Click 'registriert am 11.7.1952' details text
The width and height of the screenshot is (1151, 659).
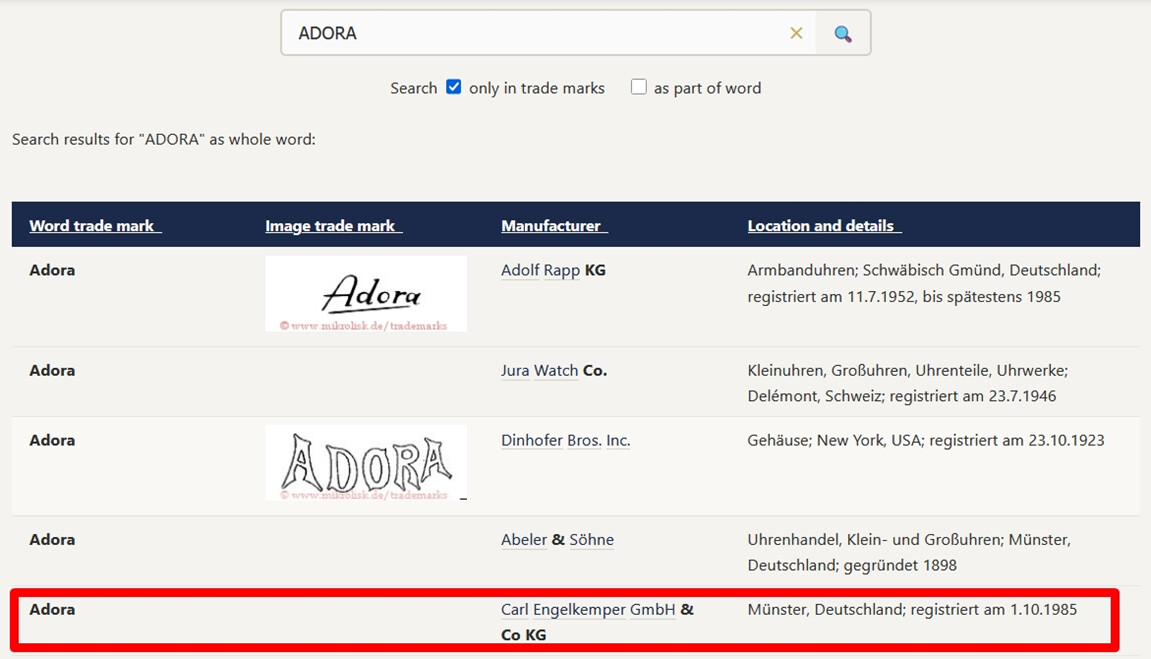click(832, 296)
